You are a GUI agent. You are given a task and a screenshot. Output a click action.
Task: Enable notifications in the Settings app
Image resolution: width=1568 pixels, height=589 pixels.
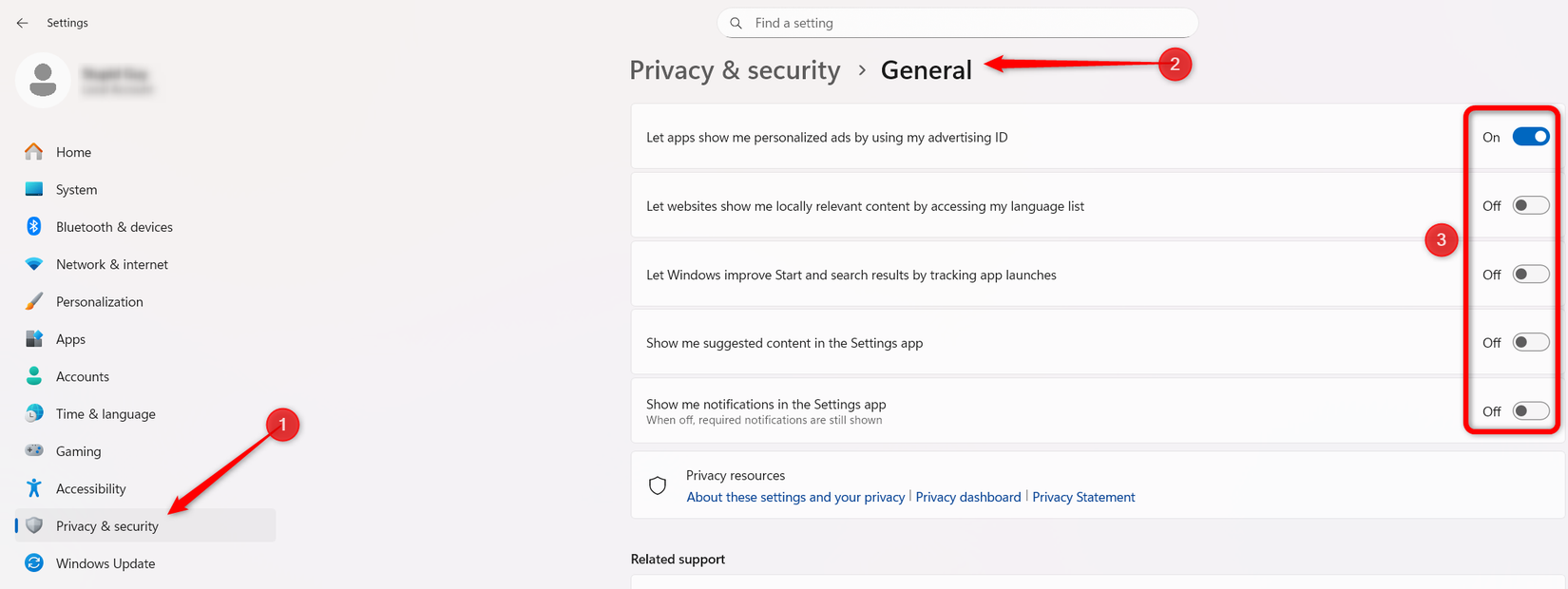[x=1530, y=409]
